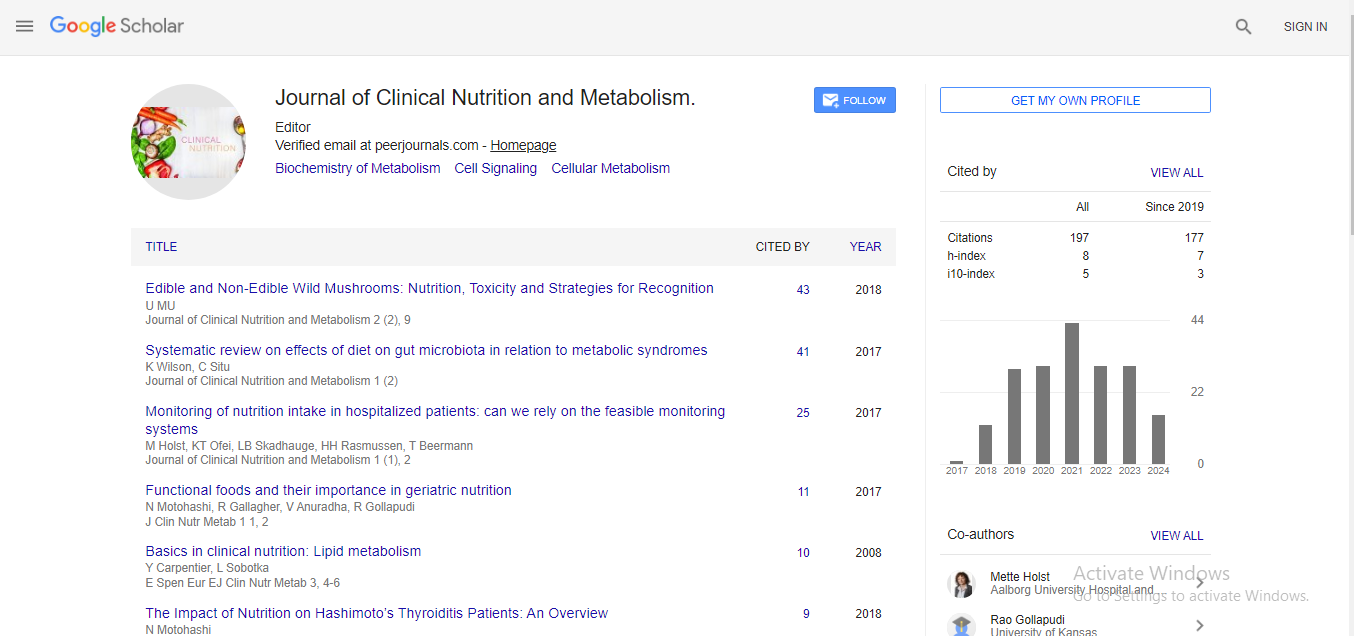Open Cell Signaling topic
This screenshot has height=636, width=1354.
(x=496, y=168)
